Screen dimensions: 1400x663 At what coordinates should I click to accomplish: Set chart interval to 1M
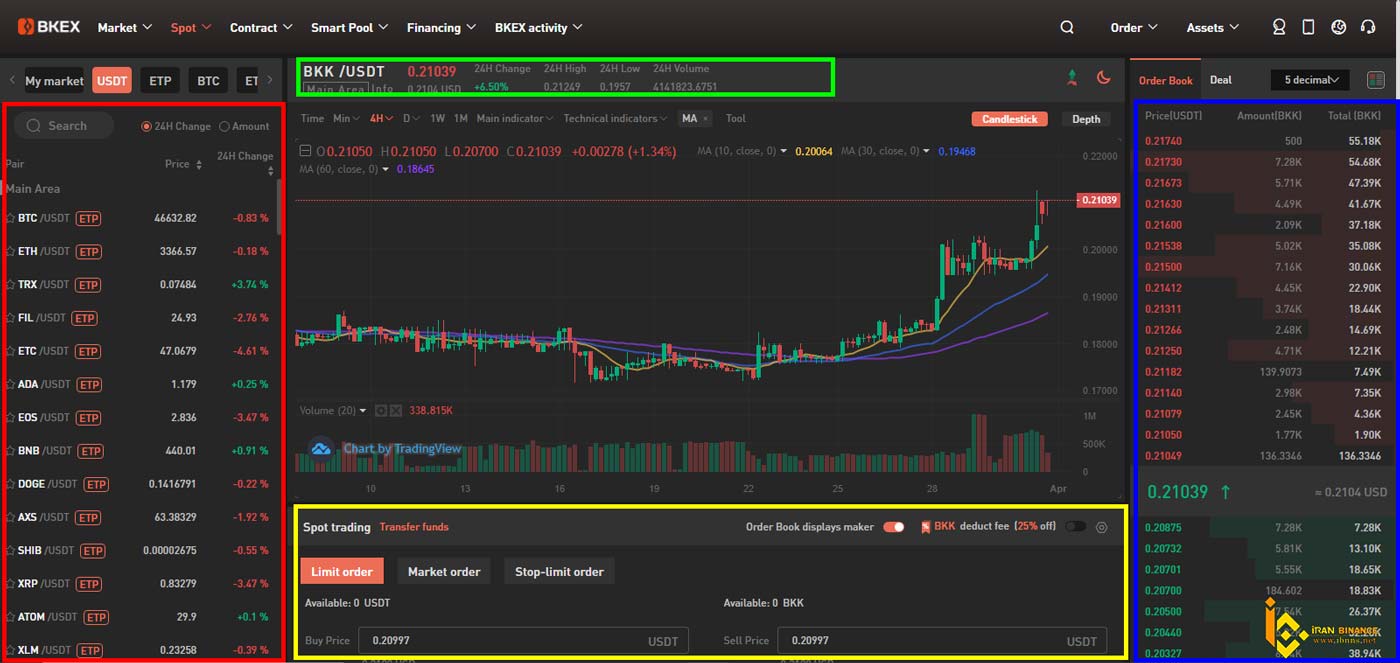[x=461, y=119]
